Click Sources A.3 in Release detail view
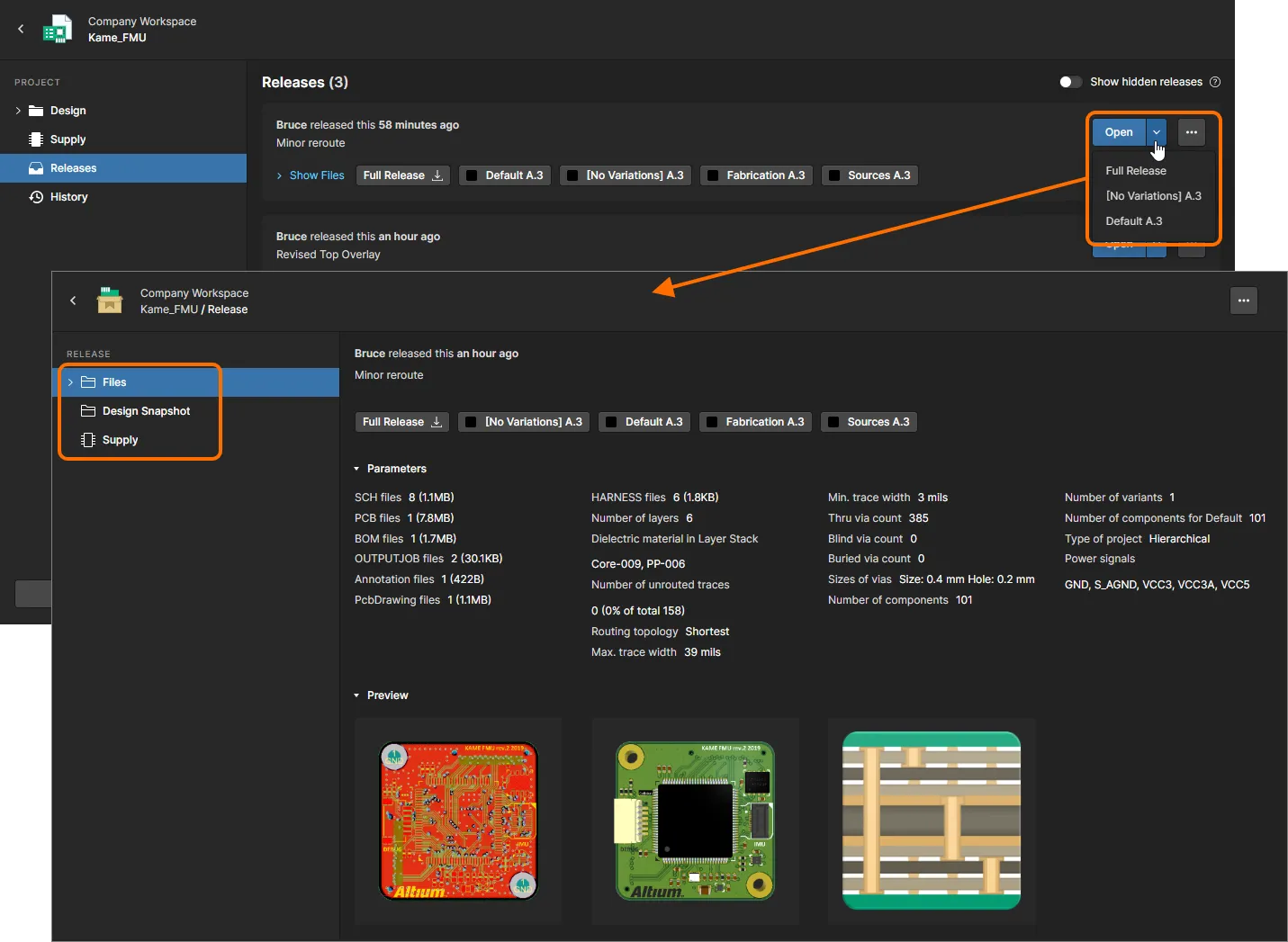1288x942 pixels. pos(869,422)
